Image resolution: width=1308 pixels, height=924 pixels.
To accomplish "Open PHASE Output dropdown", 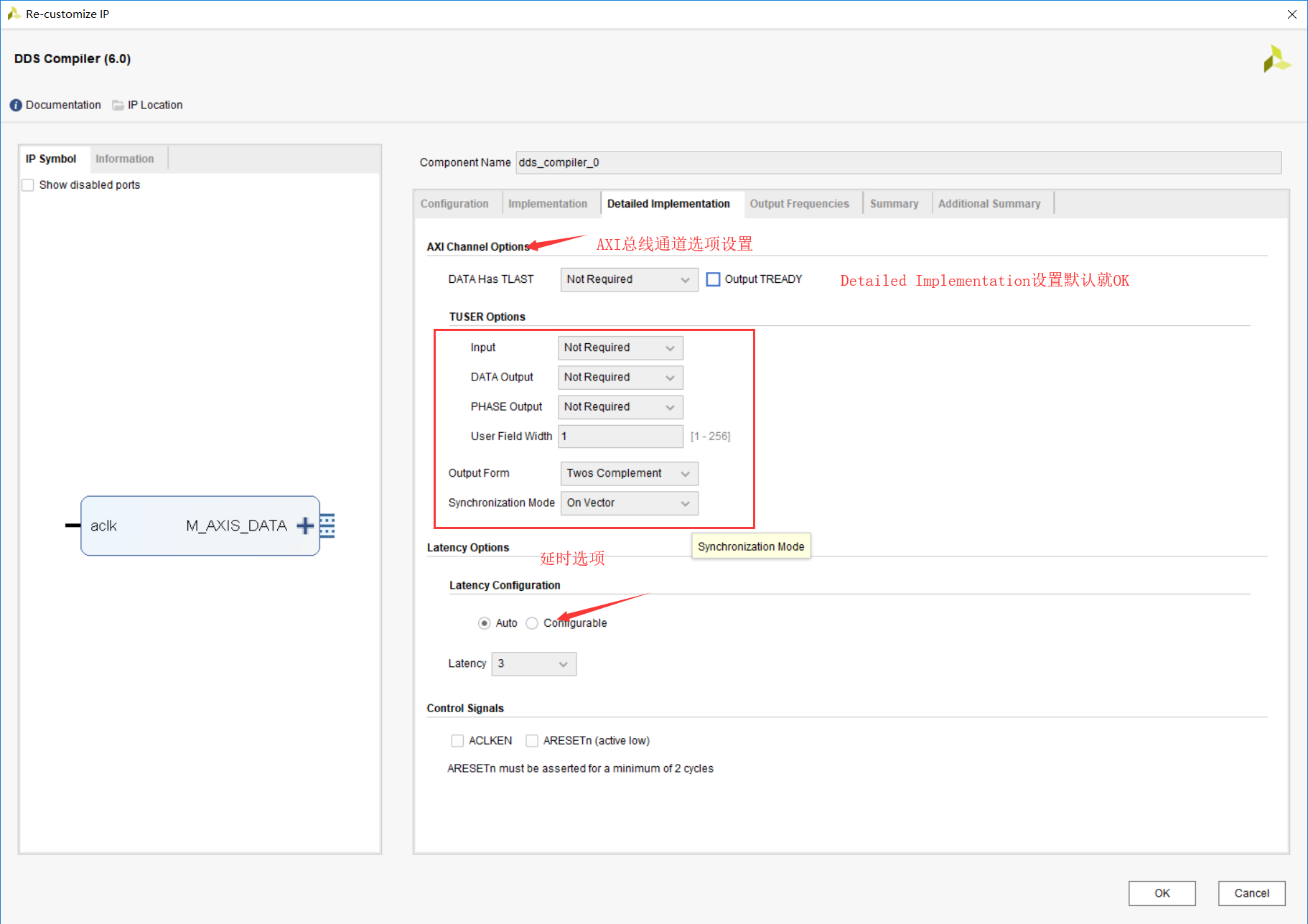I will coord(620,407).
